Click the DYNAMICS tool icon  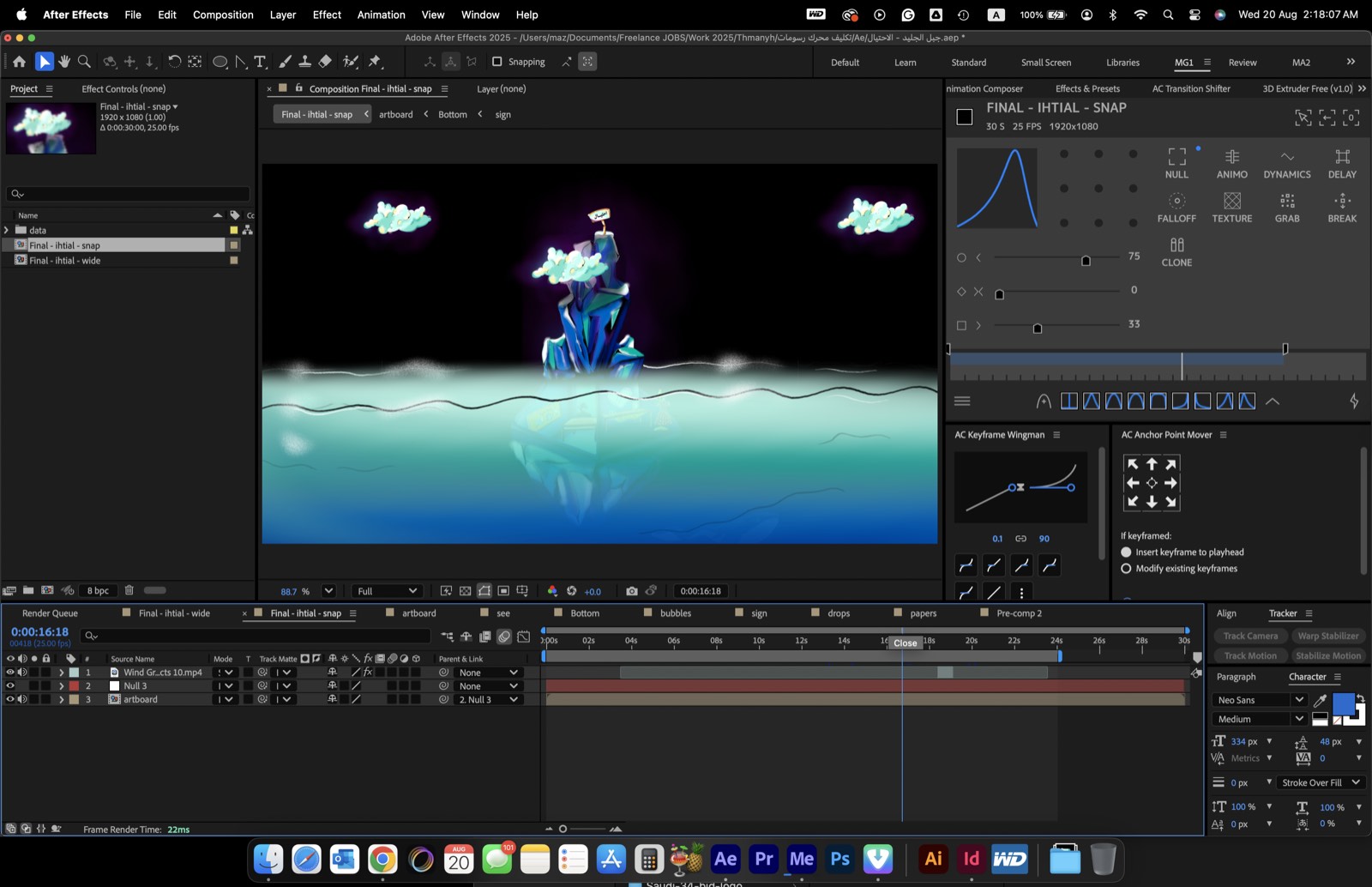[1287, 162]
